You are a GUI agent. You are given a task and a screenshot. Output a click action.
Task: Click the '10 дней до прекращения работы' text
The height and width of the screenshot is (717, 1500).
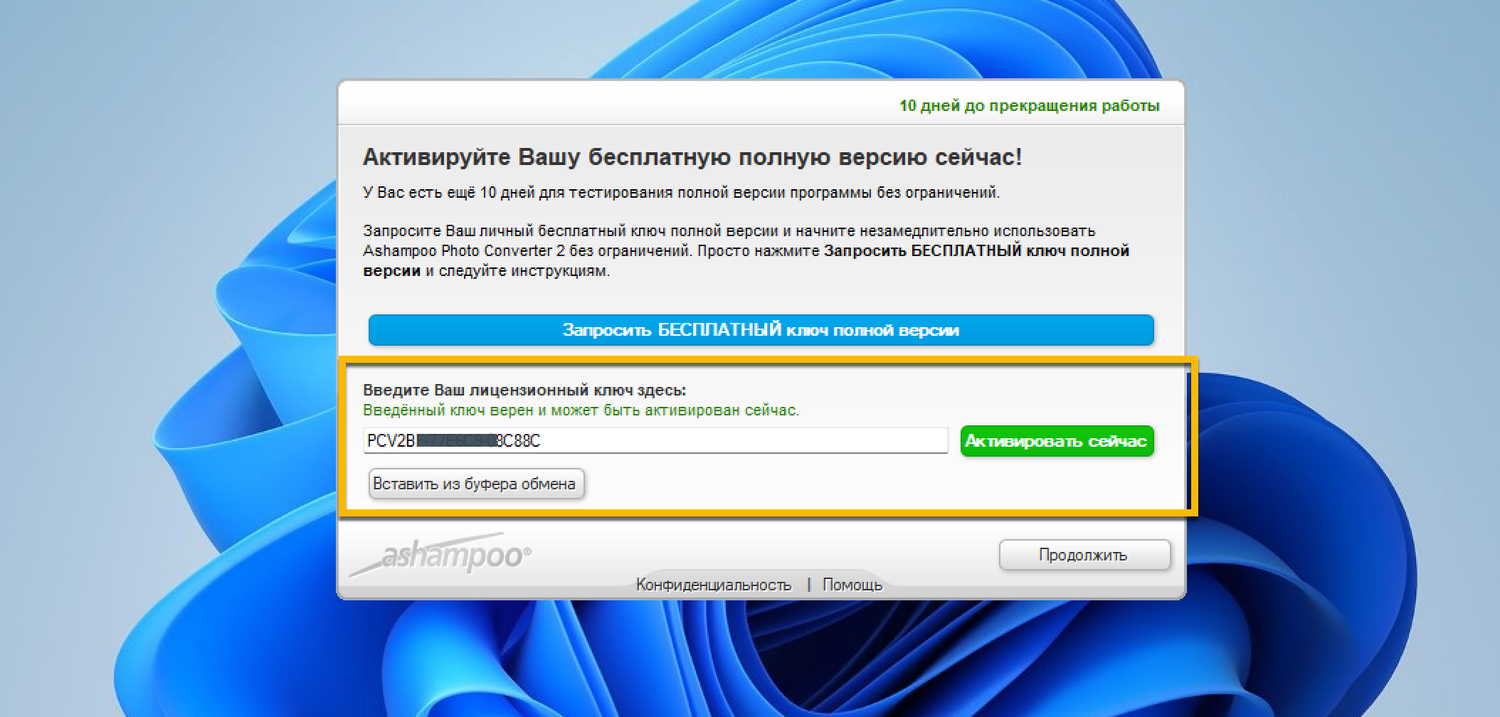[x=1029, y=105]
